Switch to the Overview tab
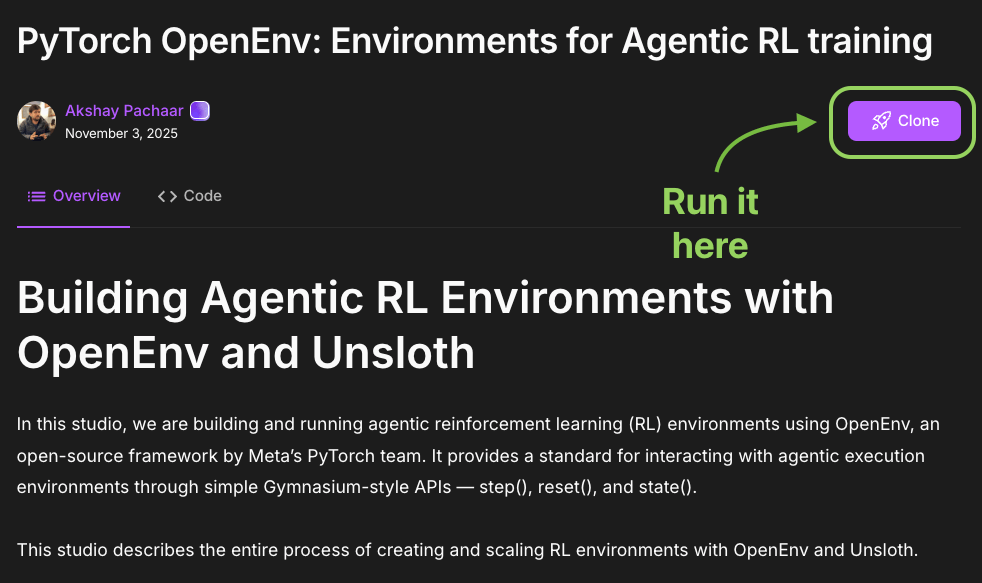Screen dimensions: 982x583 click(73, 196)
